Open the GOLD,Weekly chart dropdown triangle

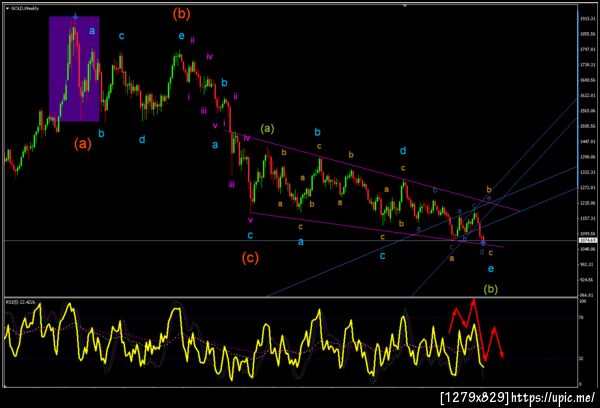[x=7, y=8]
